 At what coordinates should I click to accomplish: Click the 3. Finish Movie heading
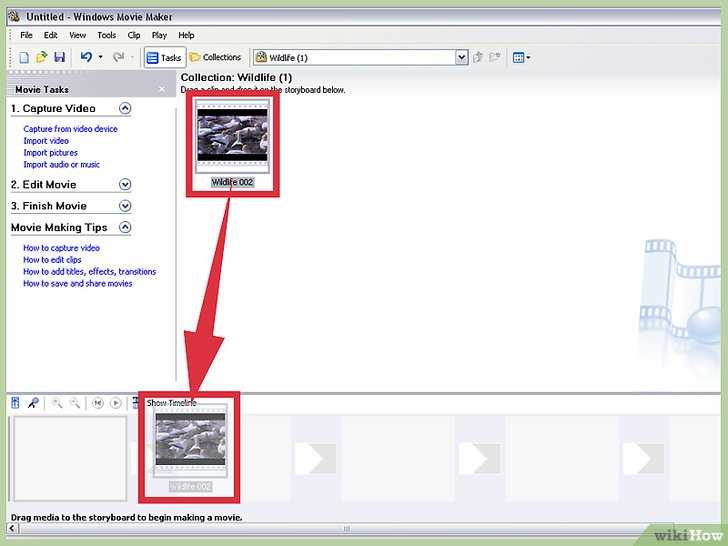[x=49, y=206]
